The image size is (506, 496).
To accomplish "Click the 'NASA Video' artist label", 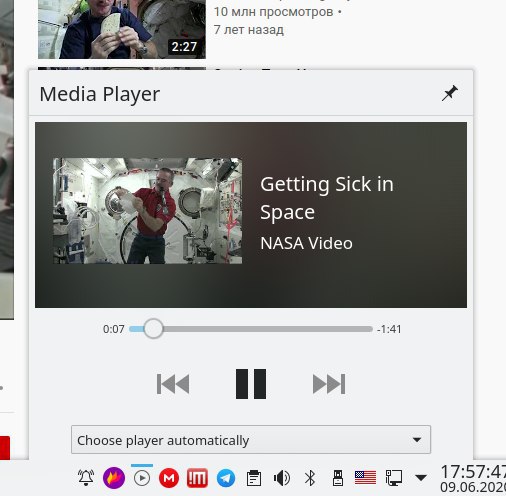I will 306,243.
